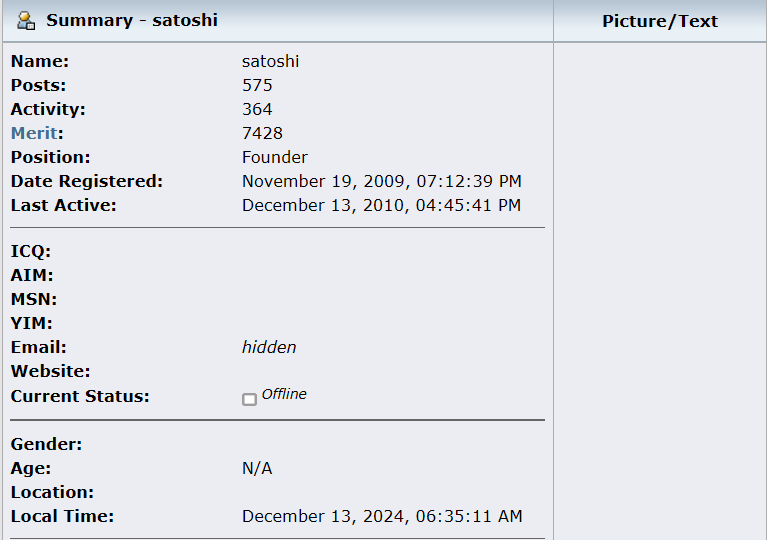The image size is (767, 540).
Task: Click the "Name:" field label
Action: (40, 61)
